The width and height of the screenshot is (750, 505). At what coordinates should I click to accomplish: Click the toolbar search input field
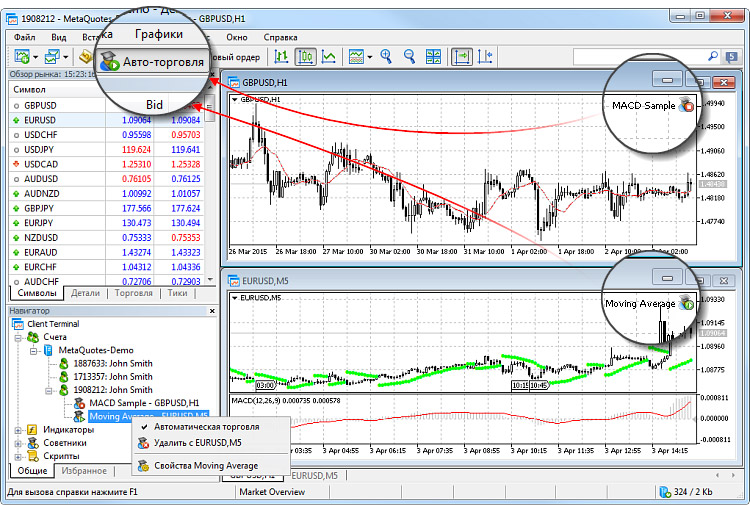[x=640, y=56]
